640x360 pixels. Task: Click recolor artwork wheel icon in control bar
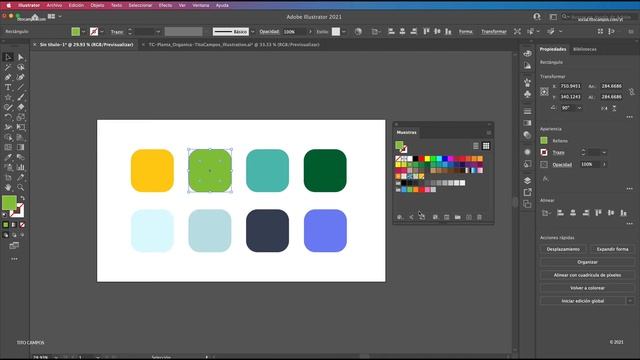click(358, 31)
